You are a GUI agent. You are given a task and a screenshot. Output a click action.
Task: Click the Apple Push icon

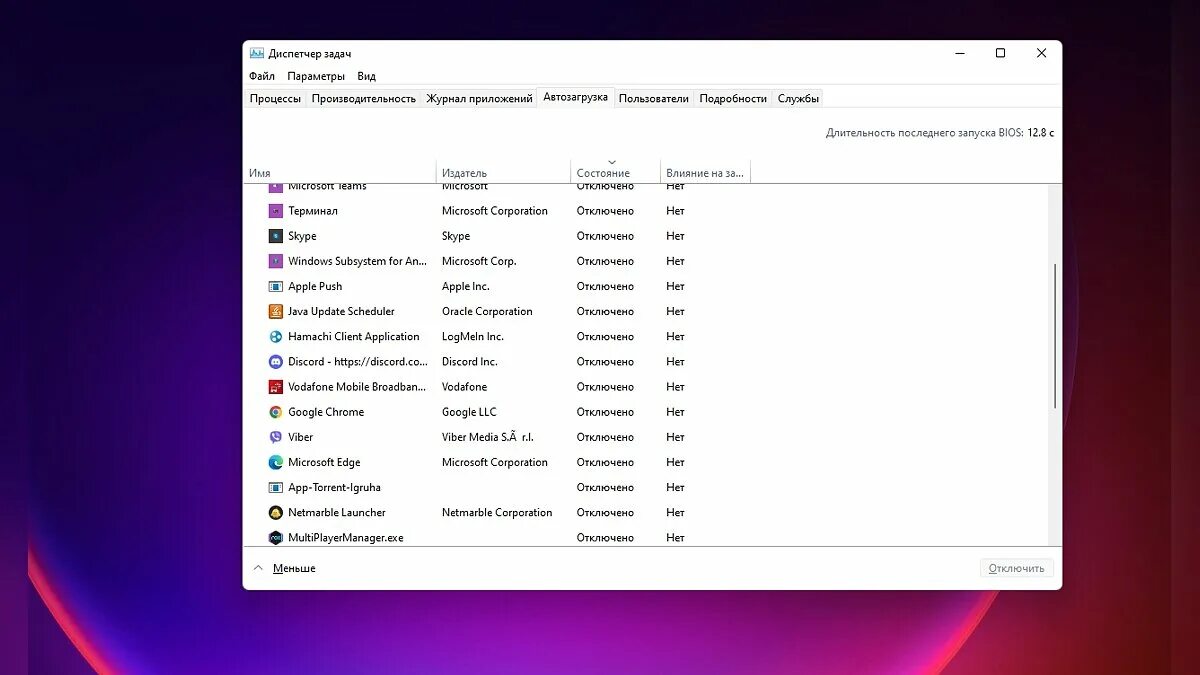click(x=276, y=286)
